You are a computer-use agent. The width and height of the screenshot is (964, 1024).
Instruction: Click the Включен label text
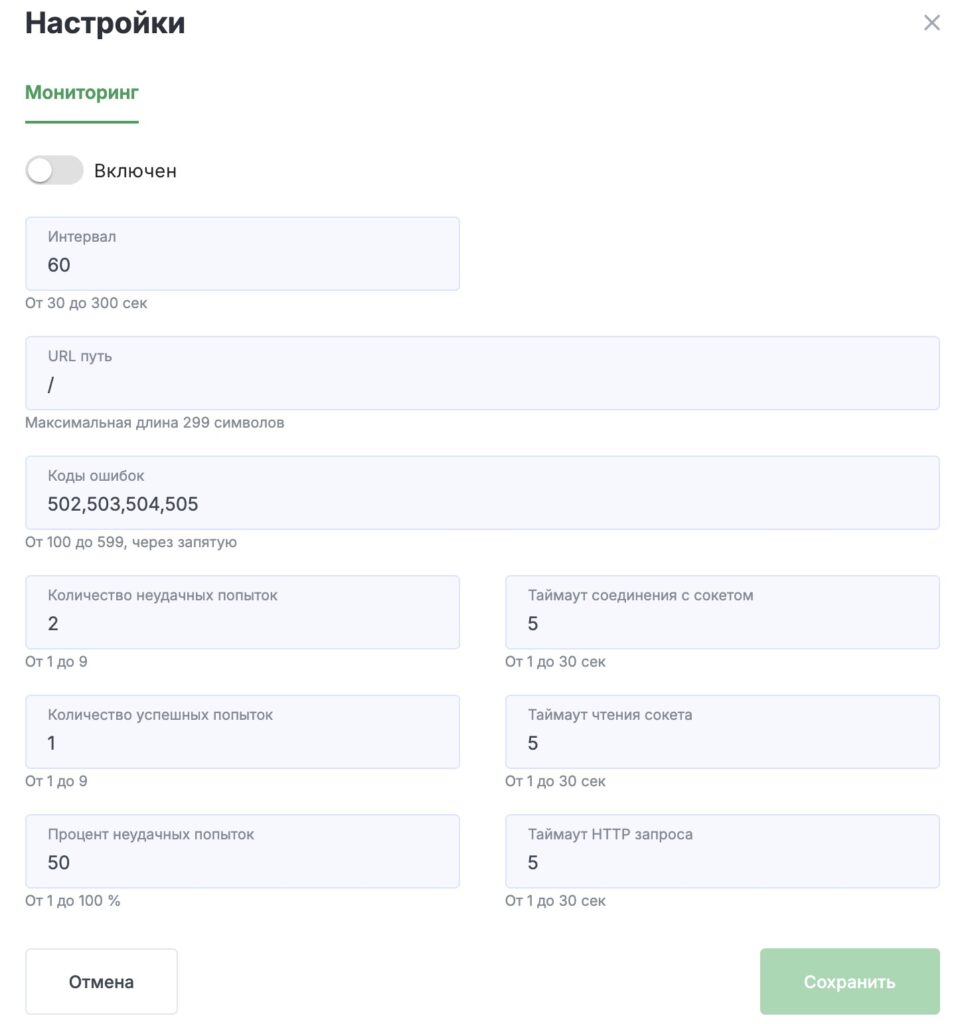135,171
